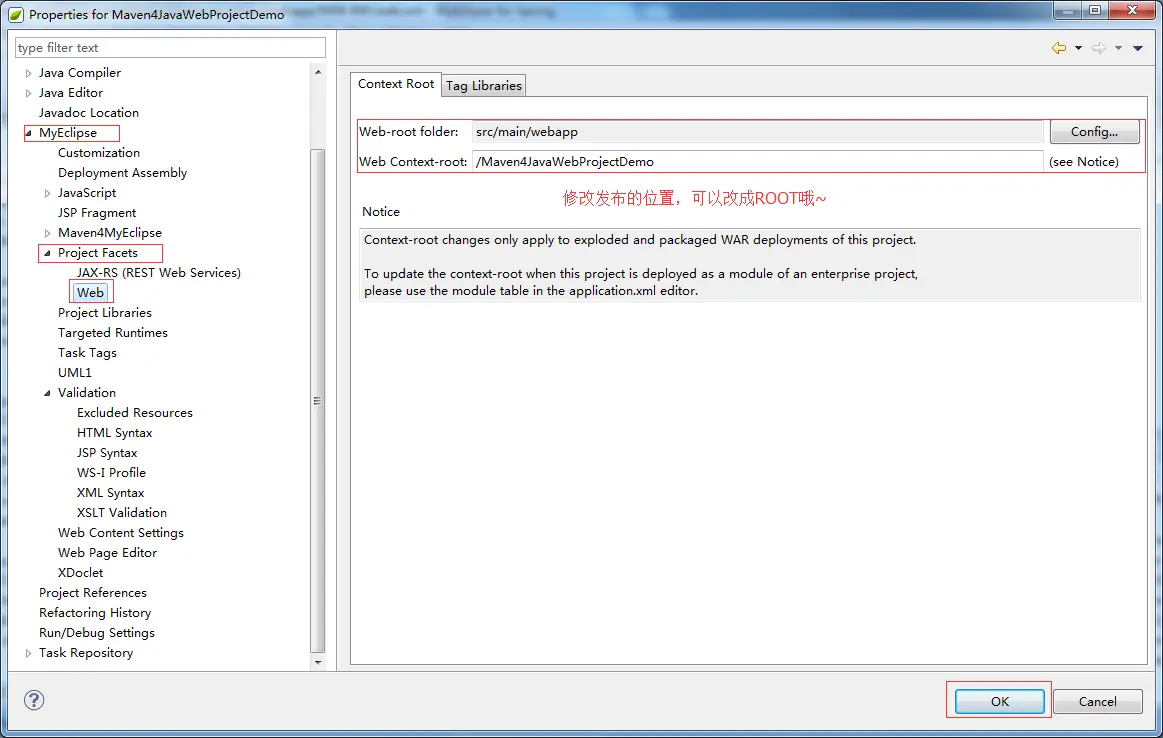Image resolution: width=1163 pixels, height=738 pixels.
Task: Select Excluded Resources under Validation
Action: pos(134,413)
